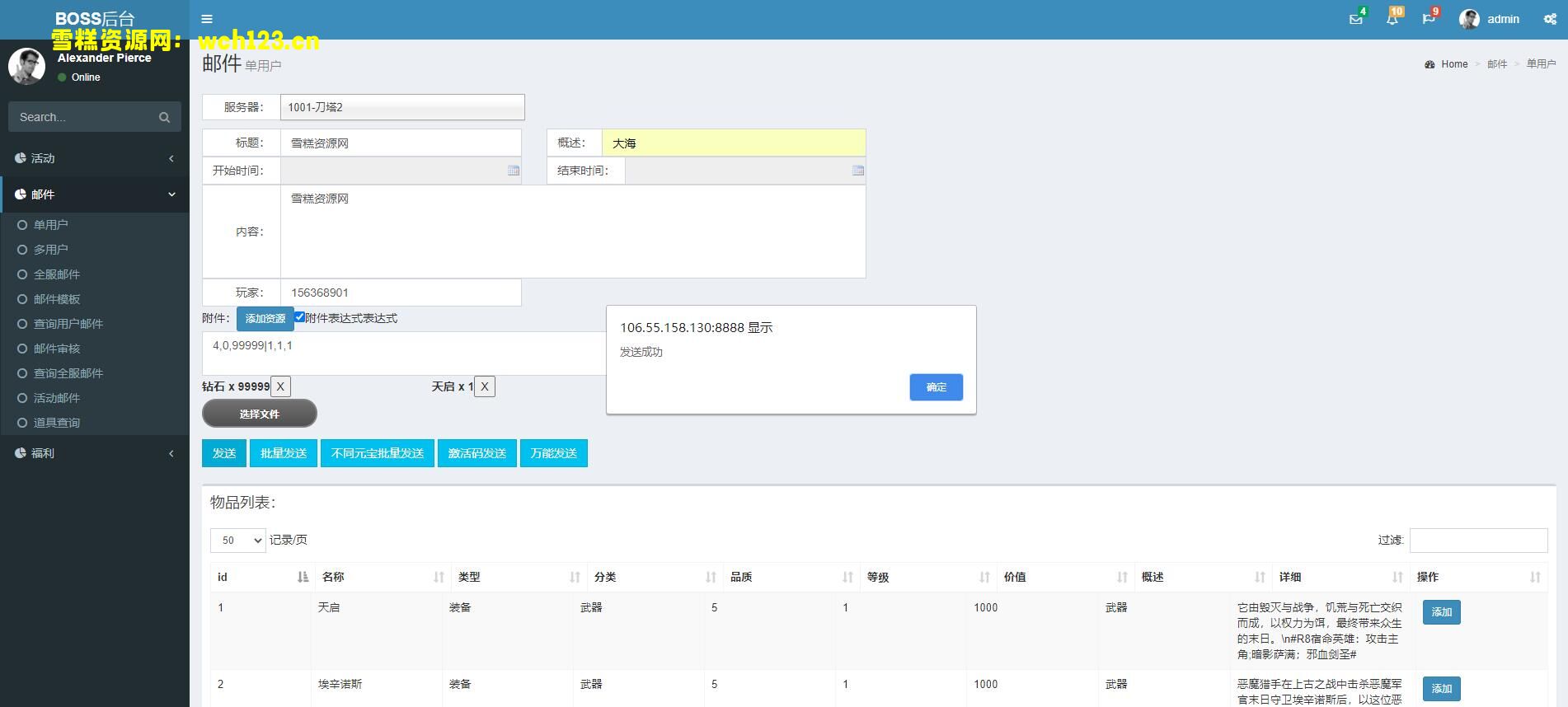This screenshot has height=707, width=1568.
Task: Click the admin user avatar
Action: pos(1469,19)
